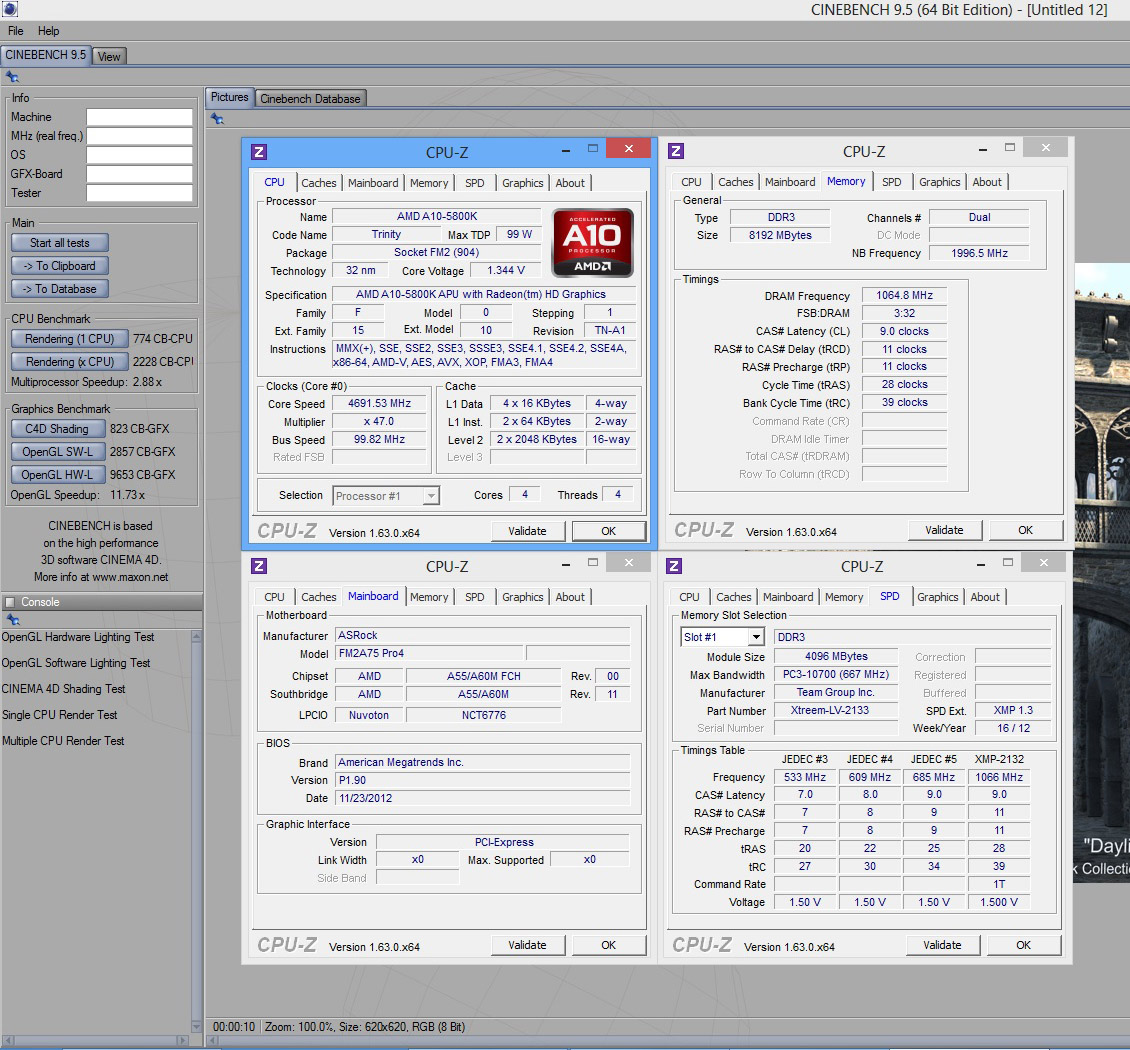Click the Z icon of the SPD window
The height and width of the screenshot is (1050, 1130).
[676, 566]
